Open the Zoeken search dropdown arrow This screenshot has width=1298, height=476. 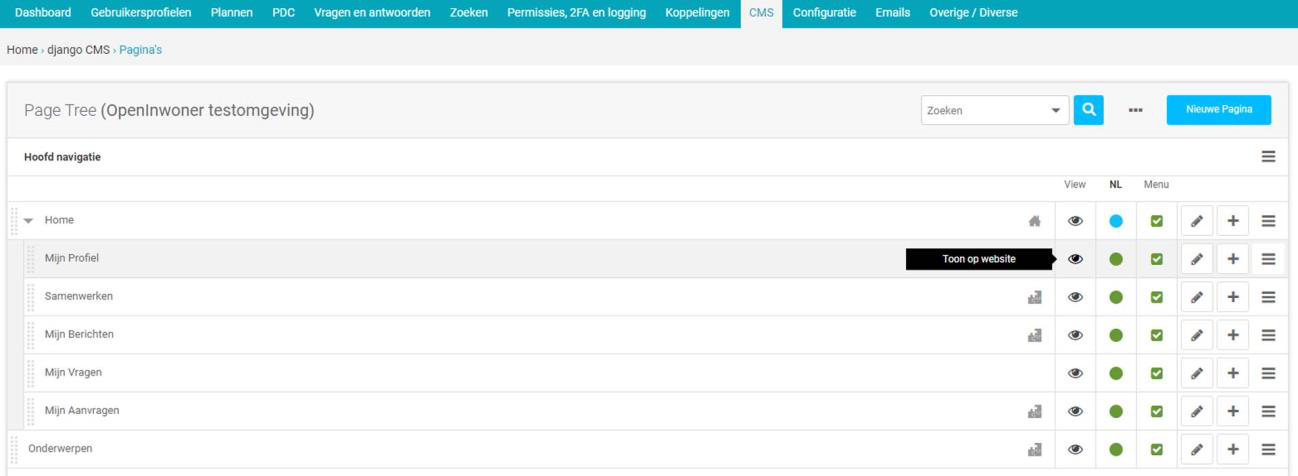pyautogui.click(x=1056, y=111)
